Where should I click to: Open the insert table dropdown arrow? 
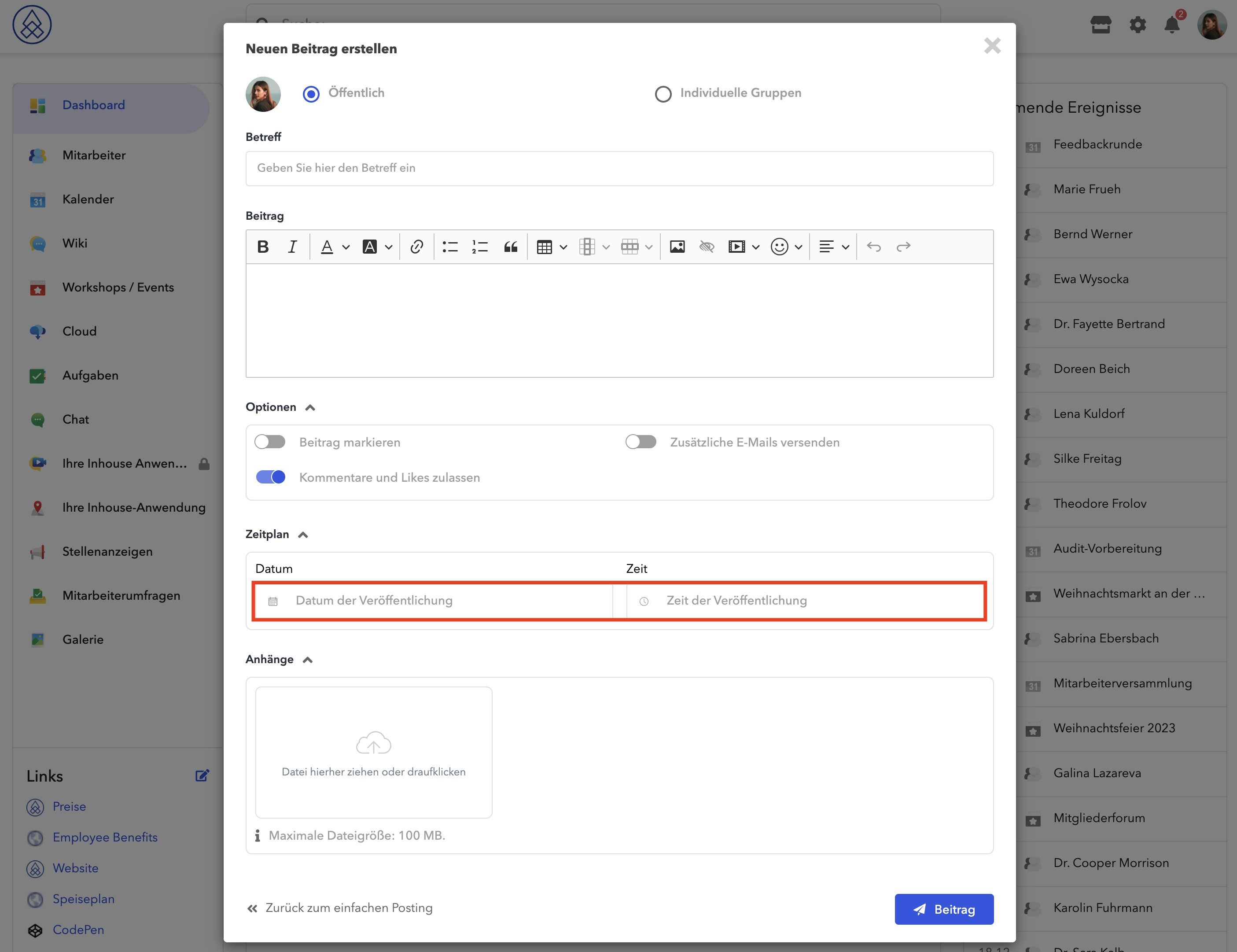pyautogui.click(x=563, y=247)
